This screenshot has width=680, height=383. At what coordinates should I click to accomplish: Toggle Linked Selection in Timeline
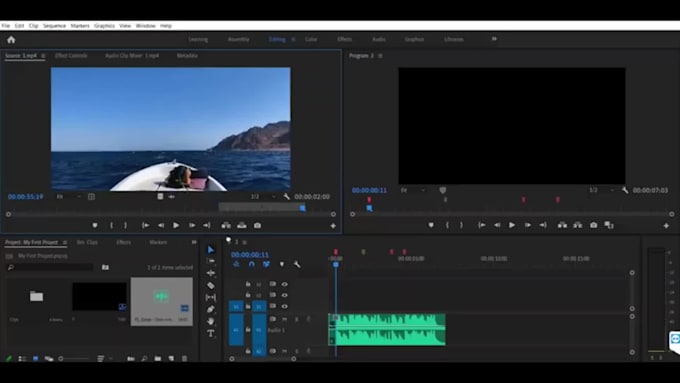point(266,264)
